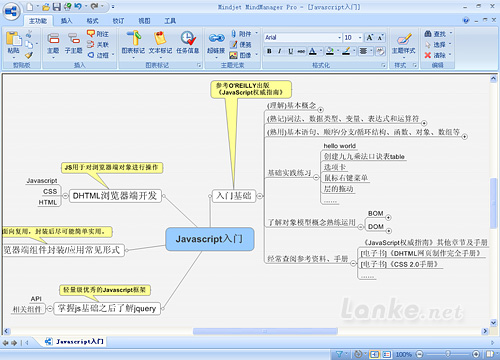The height and width of the screenshot is (360, 500).
Task: Click the Open folder icon in quick access toolbar
Action: click(x=46, y=6)
